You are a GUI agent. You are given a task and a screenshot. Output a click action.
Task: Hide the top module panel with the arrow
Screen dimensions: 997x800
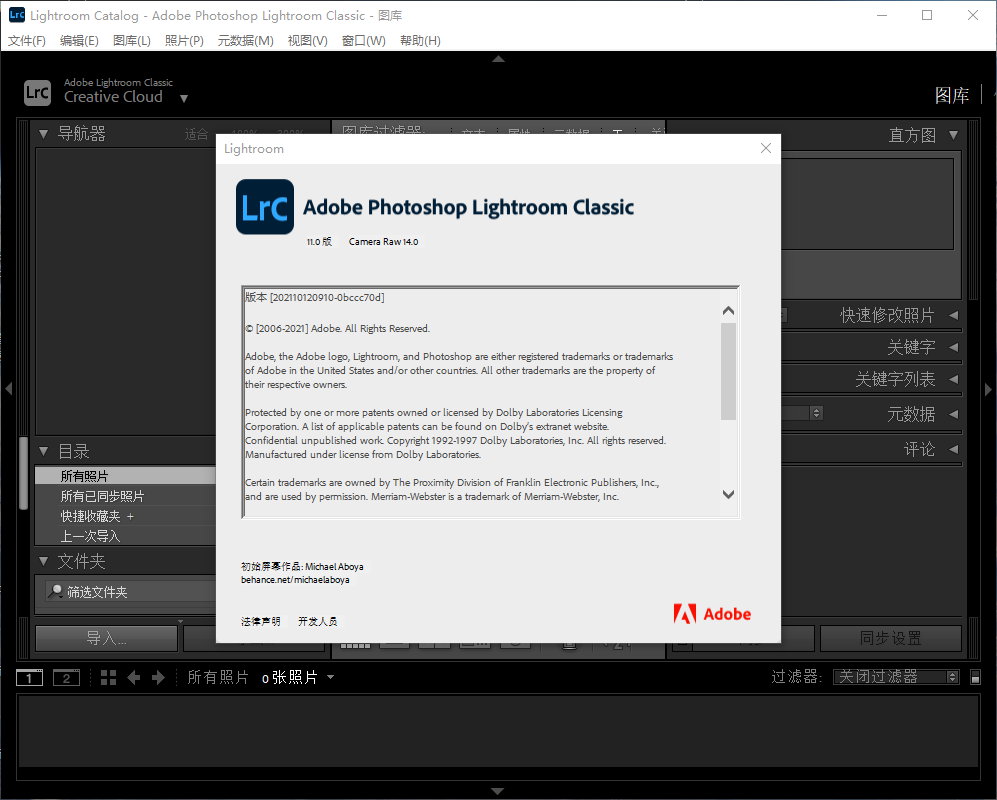(498, 59)
